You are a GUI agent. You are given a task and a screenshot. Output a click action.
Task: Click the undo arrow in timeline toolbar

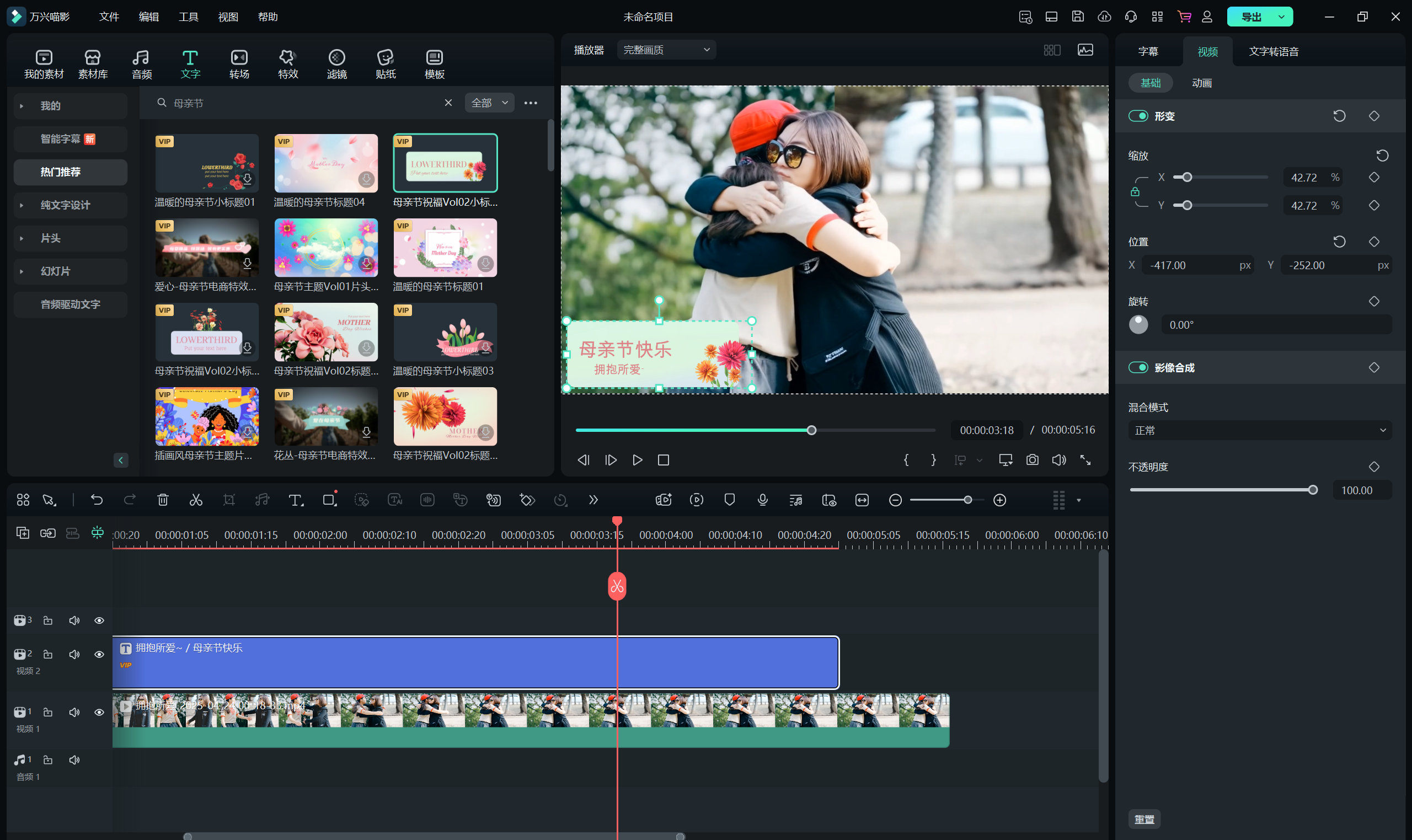97,500
